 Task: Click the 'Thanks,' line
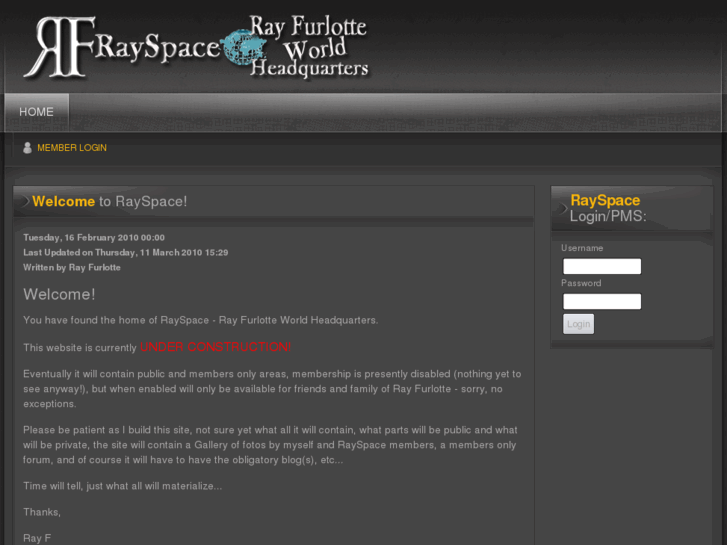coord(42,512)
